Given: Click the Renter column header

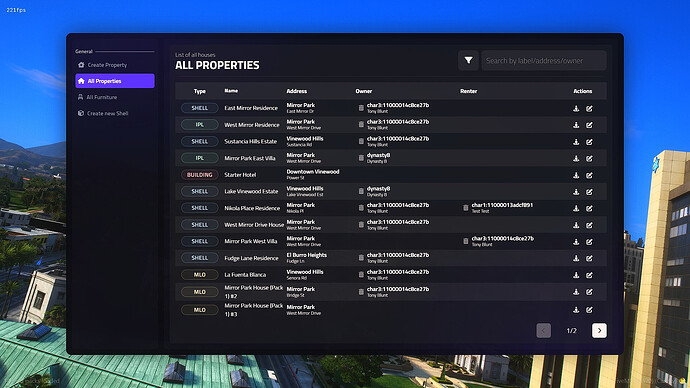Looking at the screenshot, I should point(469,91).
